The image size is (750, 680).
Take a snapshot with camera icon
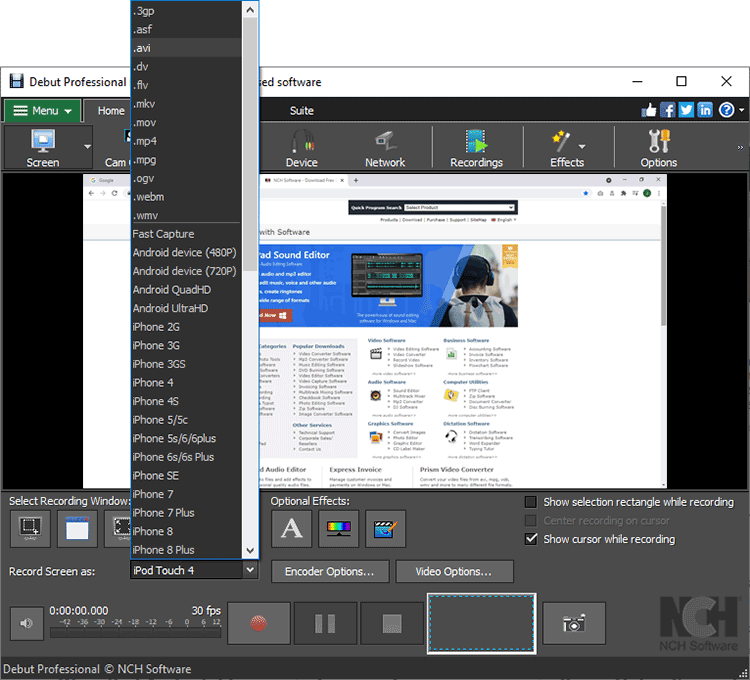point(574,623)
